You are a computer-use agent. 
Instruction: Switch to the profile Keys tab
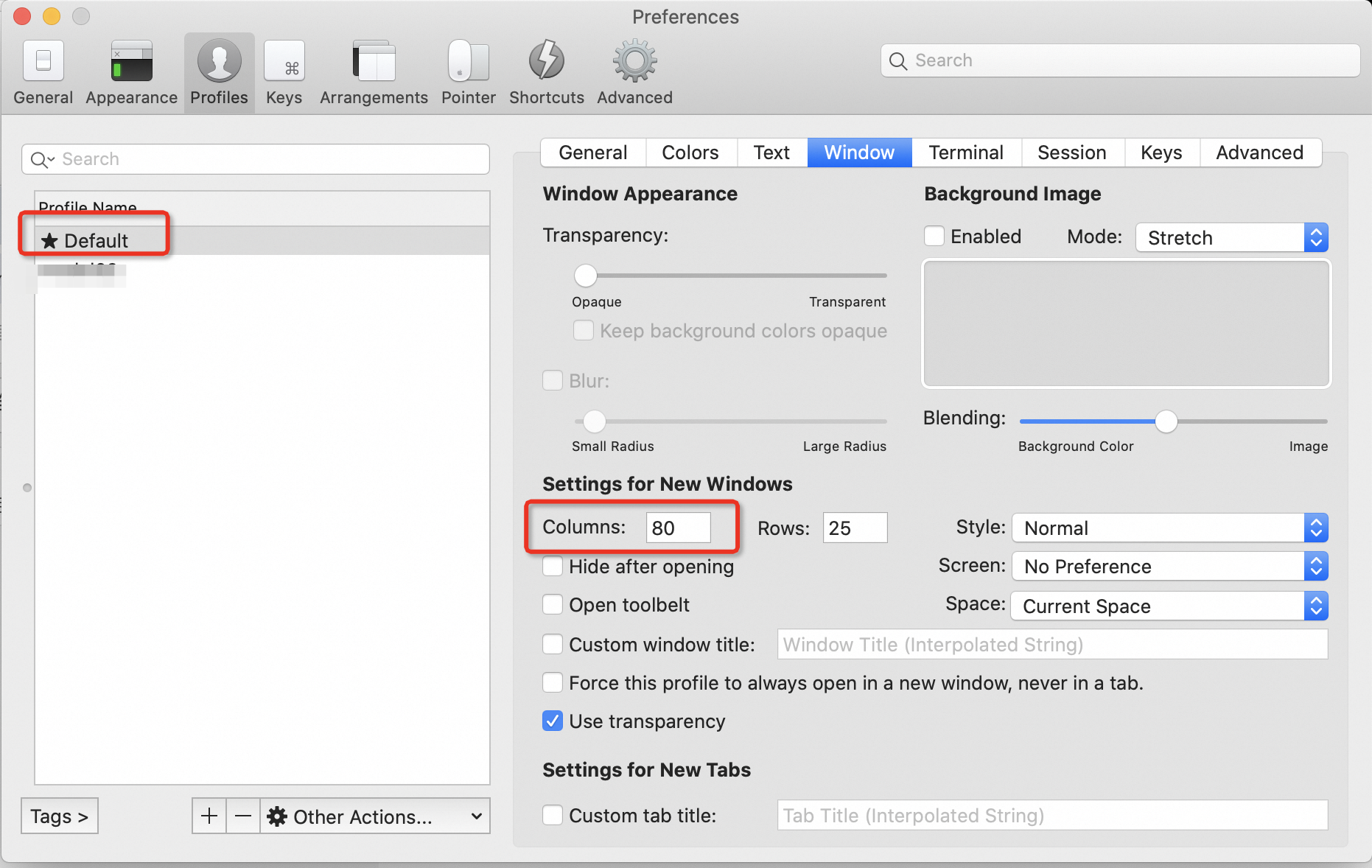coord(1161,153)
